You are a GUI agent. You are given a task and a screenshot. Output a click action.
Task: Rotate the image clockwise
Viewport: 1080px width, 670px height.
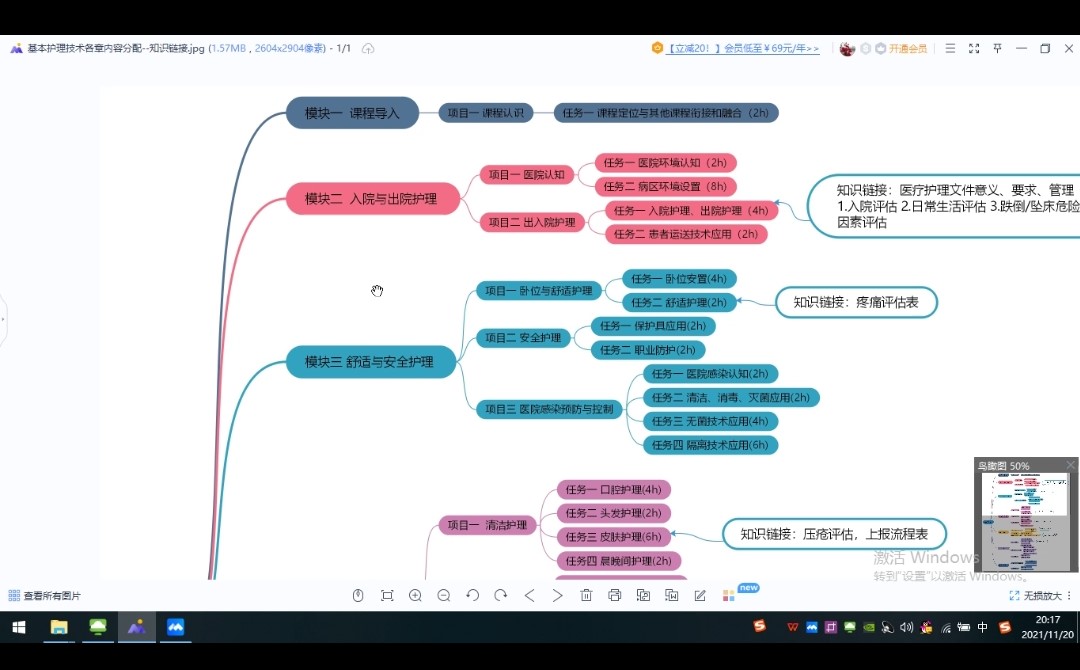(500, 596)
